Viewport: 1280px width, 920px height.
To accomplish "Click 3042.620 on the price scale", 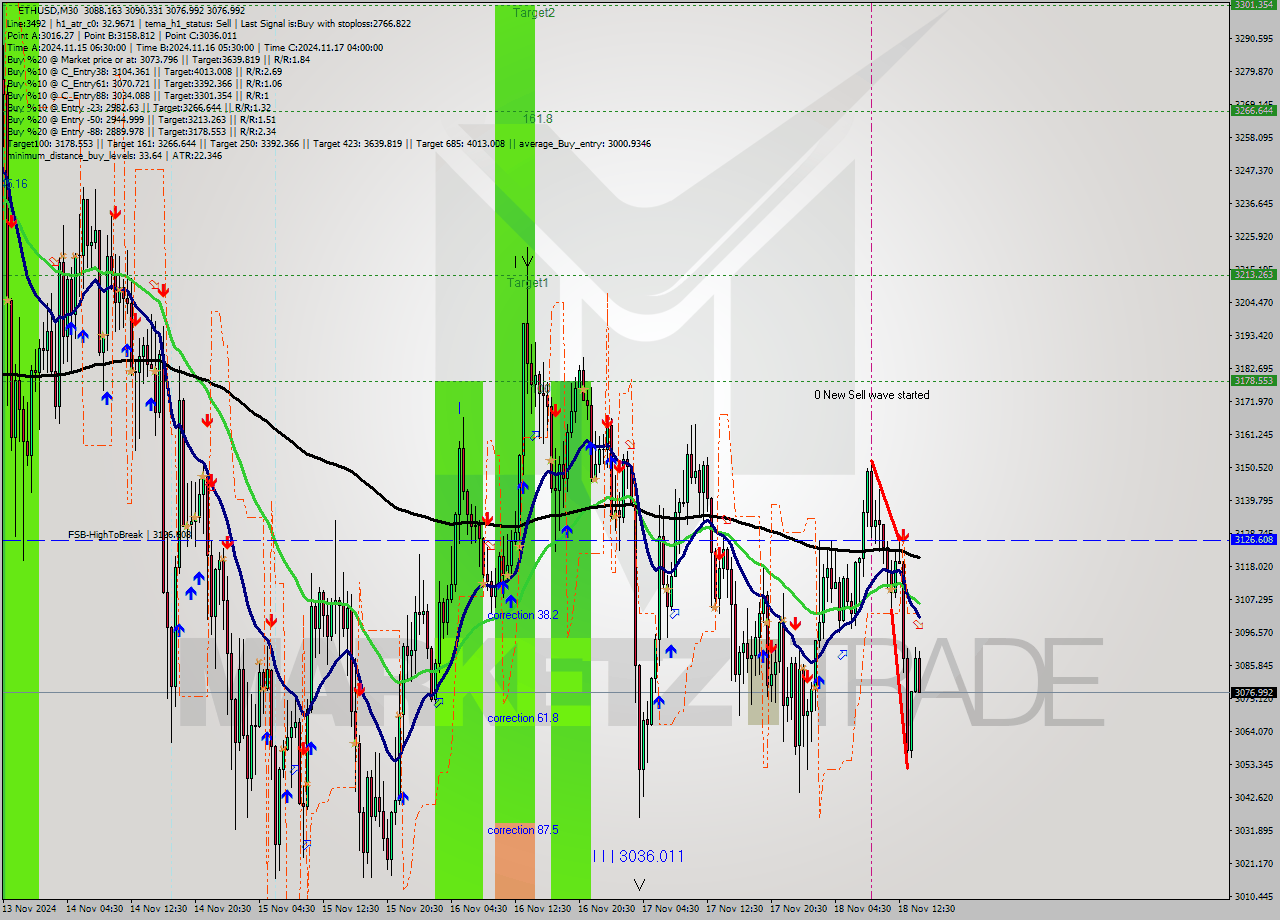I will pyautogui.click(x=1254, y=797).
